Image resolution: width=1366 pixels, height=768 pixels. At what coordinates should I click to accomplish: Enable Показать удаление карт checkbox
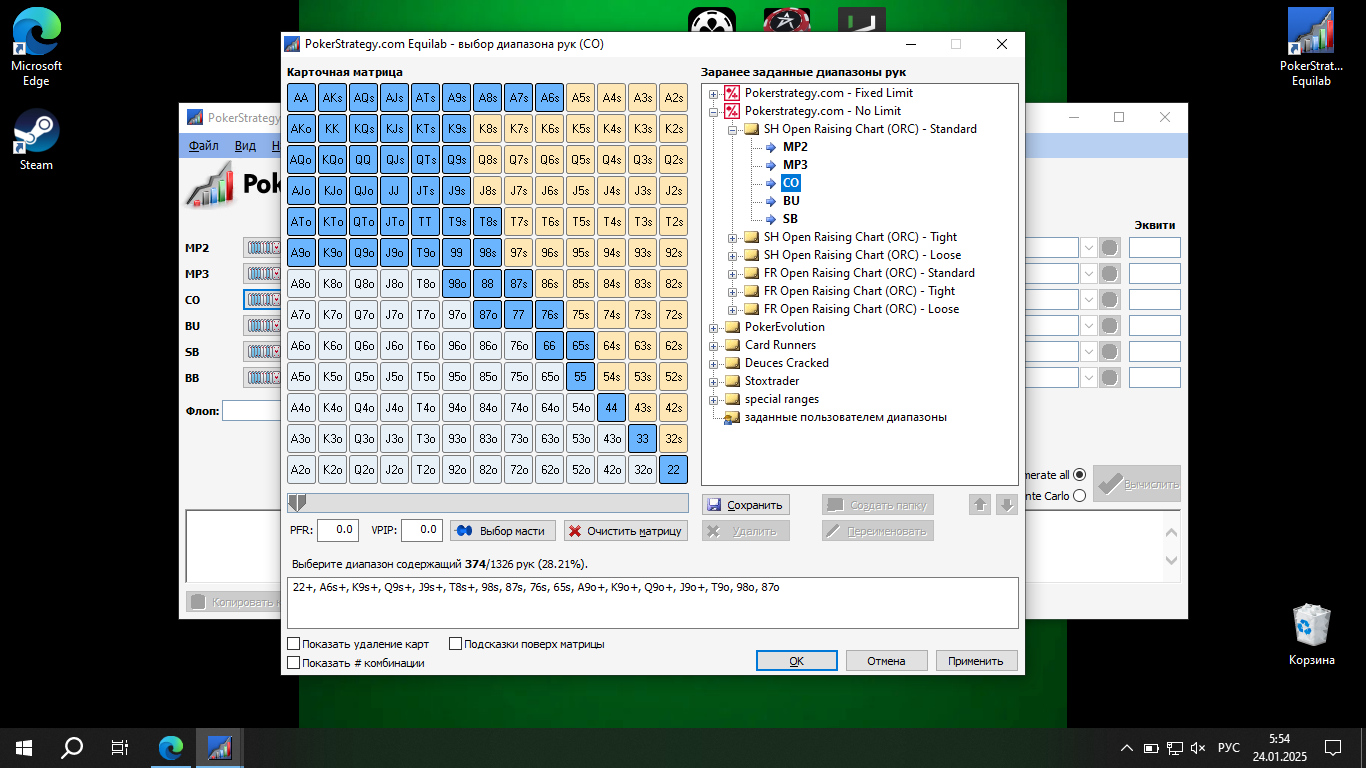pyautogui.click(x=294, y=644)
